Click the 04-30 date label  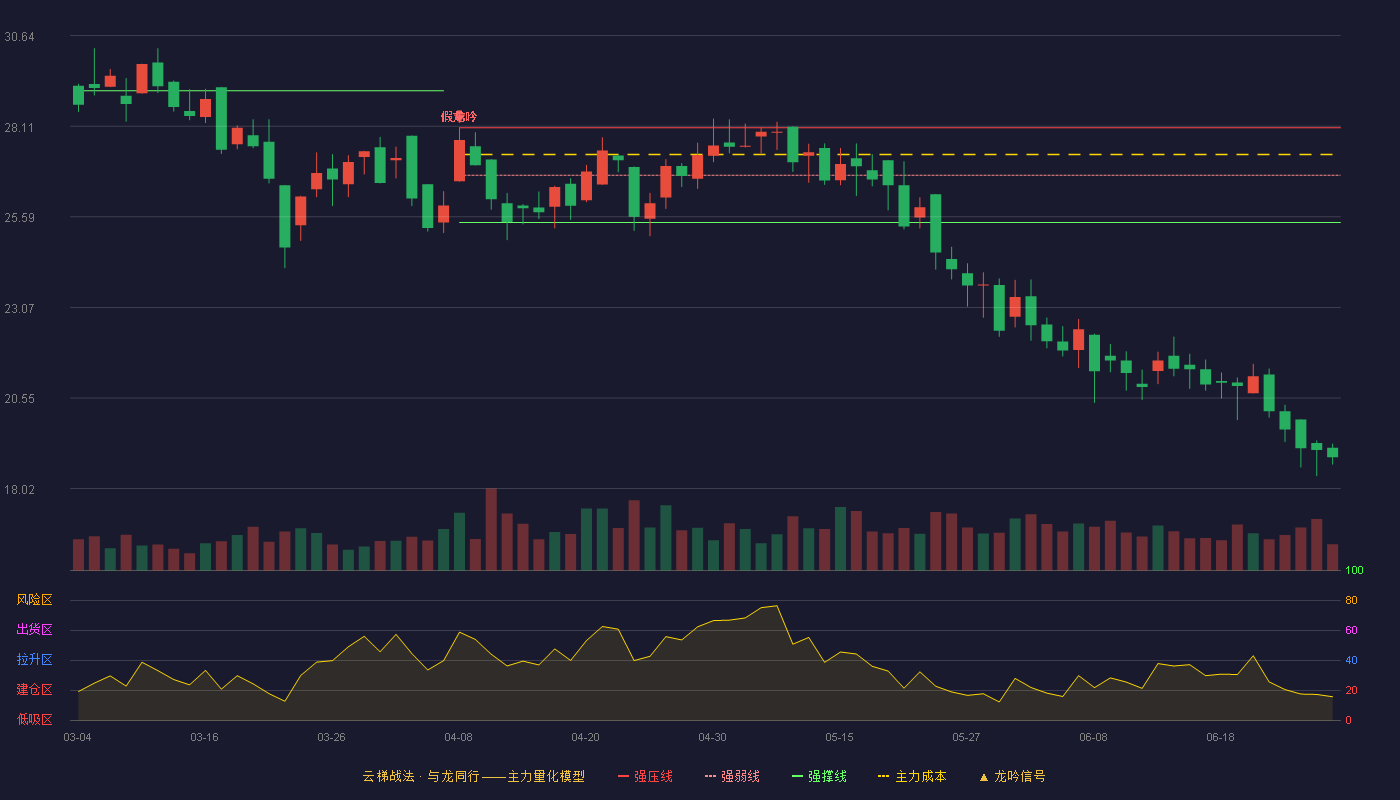tap(712, 737)
